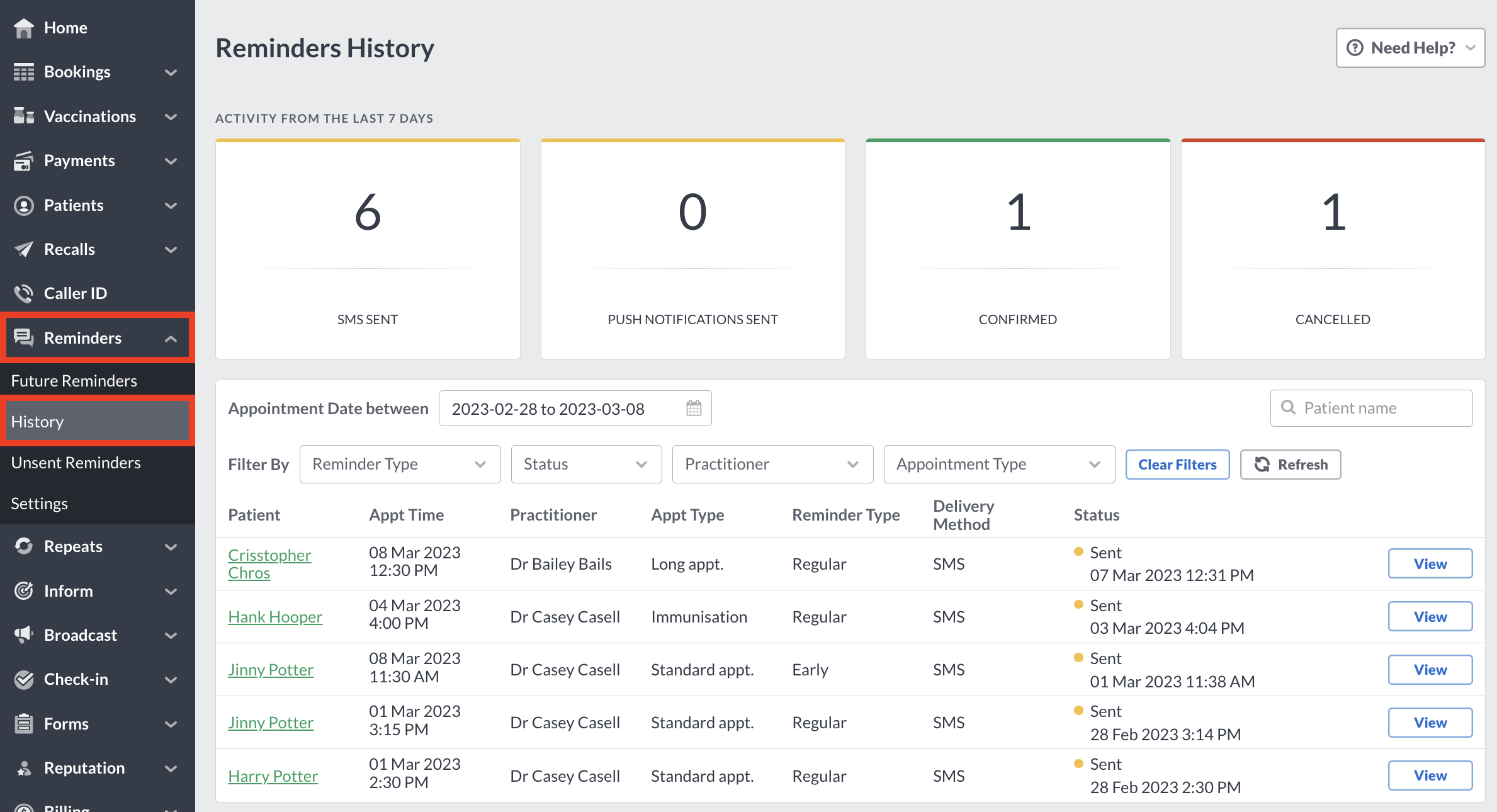Screen dimensions: 1497x812
Task: Click the Refresh button
Action: click(x=1291, y=465)
